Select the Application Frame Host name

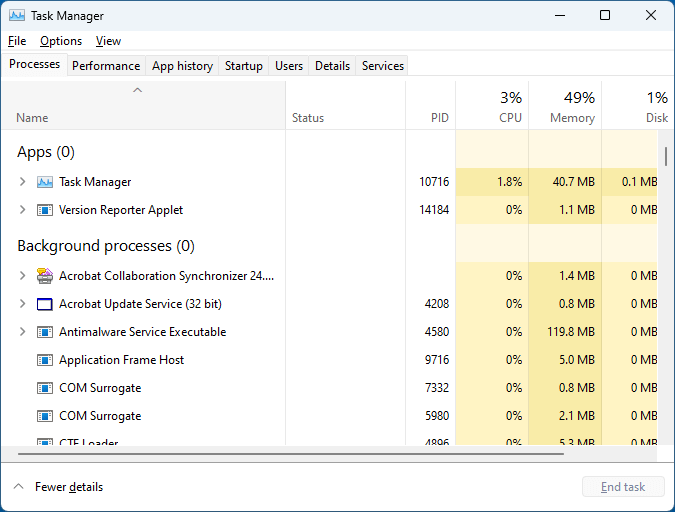[121, 360]
